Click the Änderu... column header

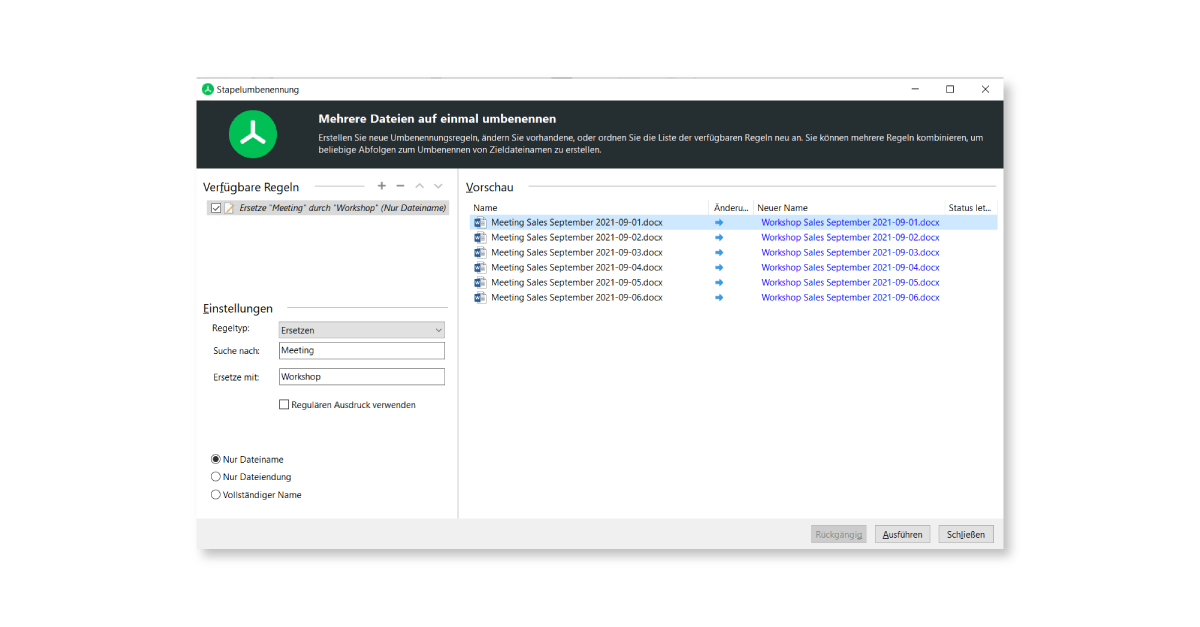point(731,208)
